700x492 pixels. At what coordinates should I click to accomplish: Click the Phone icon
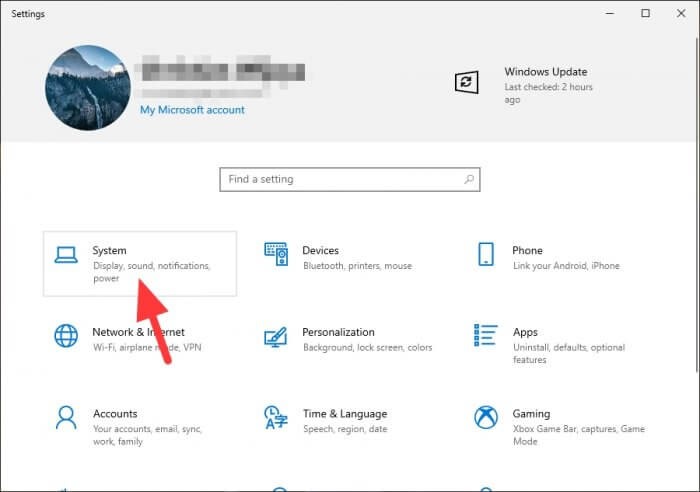486,254
